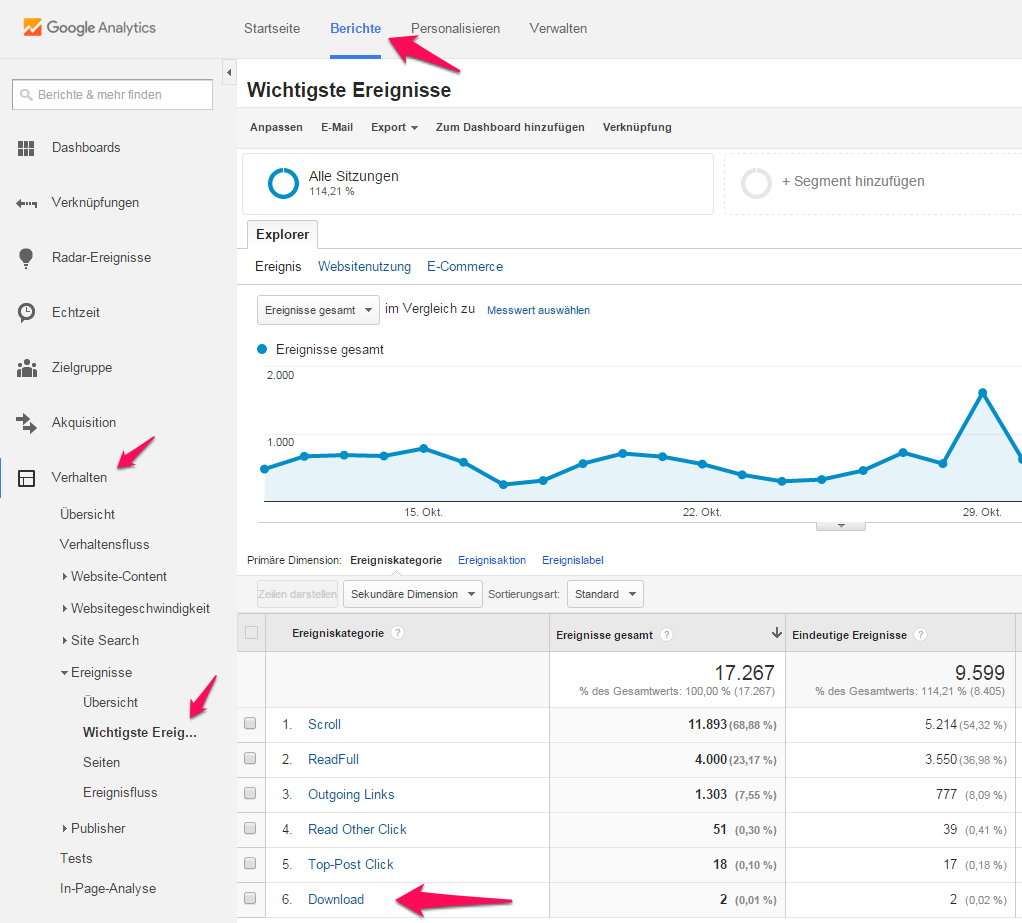Viewport: 1022px width, 923px height.
Task: Open Ereignisfluss in the sidebar
Action: point(120,793)
